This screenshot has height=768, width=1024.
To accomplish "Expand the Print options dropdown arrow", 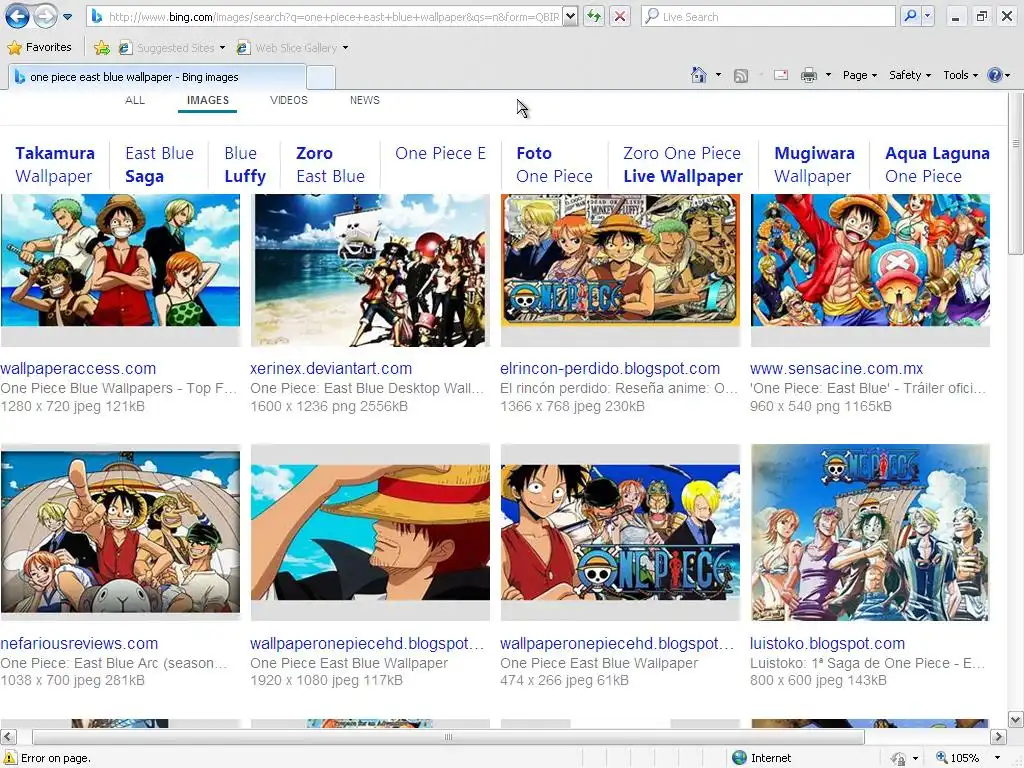I will (x=828, y=75).
